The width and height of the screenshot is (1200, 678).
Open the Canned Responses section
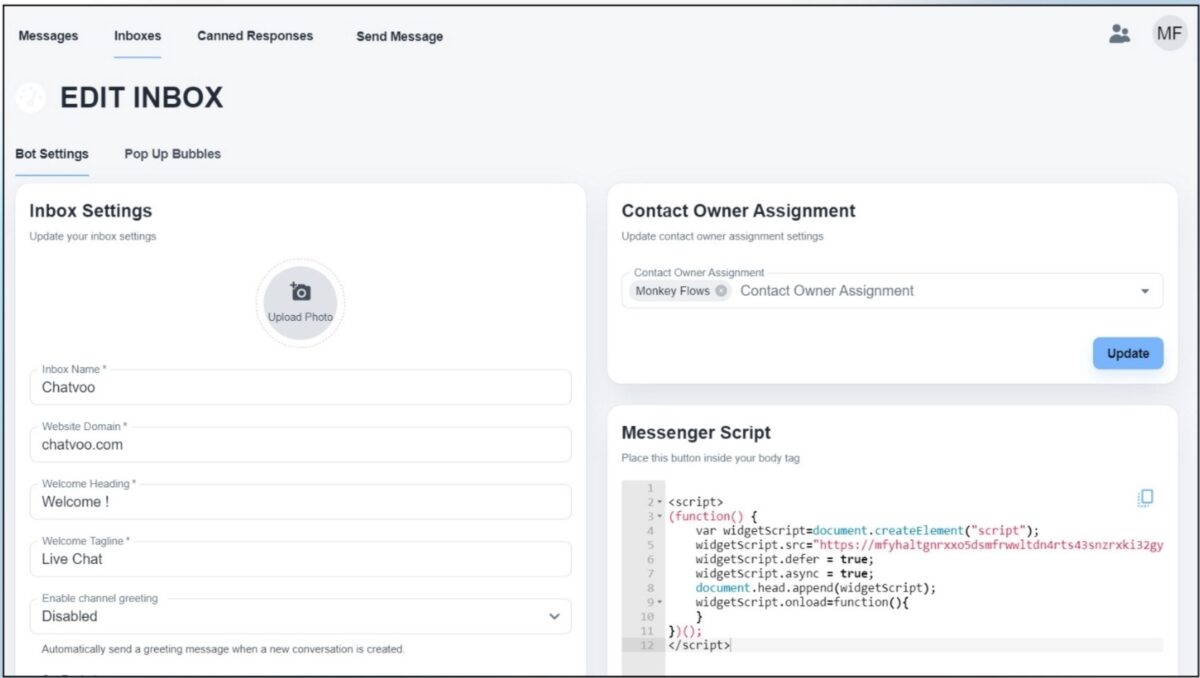[255, 35]
